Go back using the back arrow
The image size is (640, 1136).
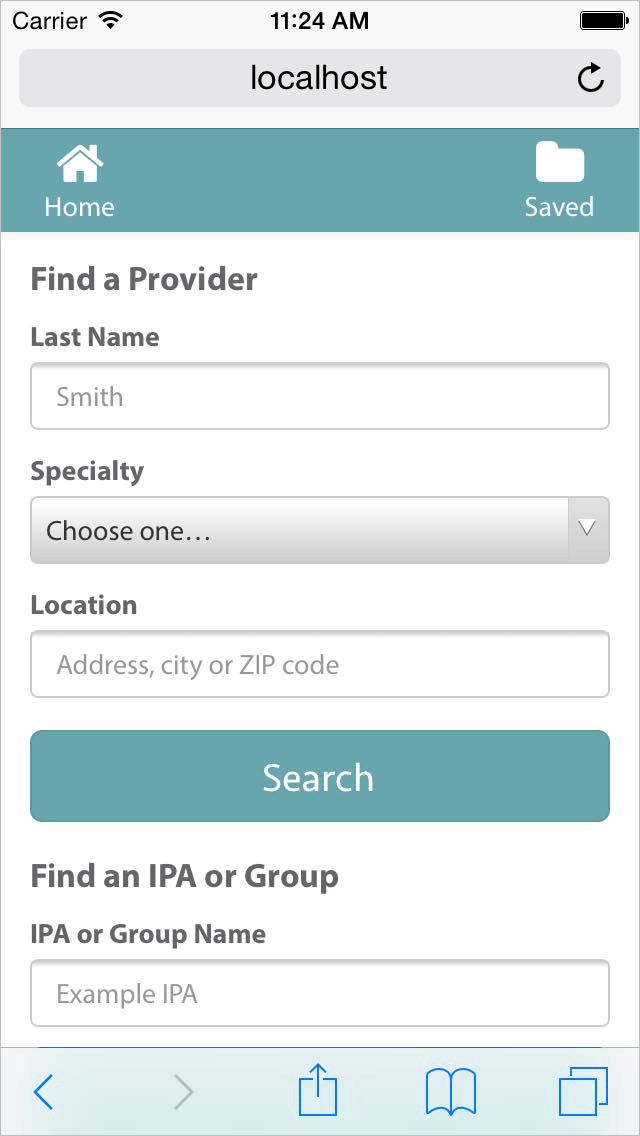[x=44, y=1092]
